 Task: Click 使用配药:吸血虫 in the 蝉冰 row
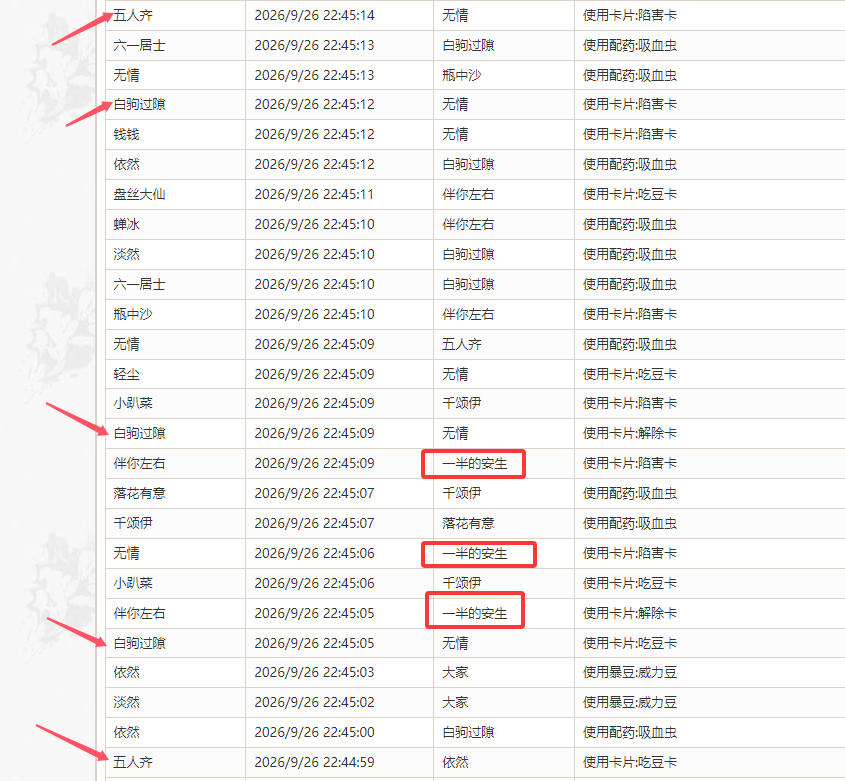click(629, 224)
